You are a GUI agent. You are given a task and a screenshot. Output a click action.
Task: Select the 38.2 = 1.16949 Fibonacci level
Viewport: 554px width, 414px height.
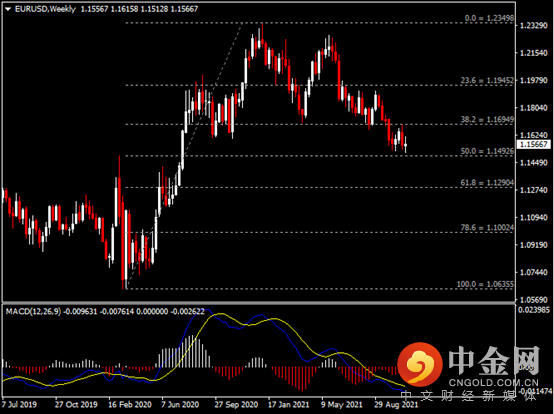487,119
